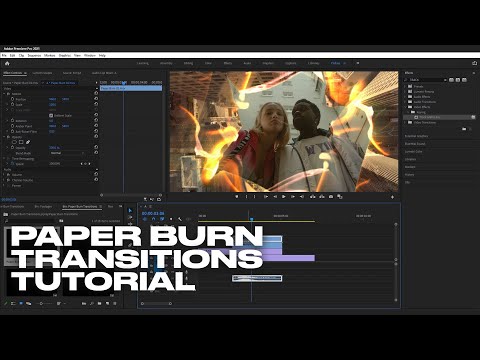480x360 pixels.
Task: Show more workspaces overflow chevron
Action: pyautogui.click(x=358, y=63)
